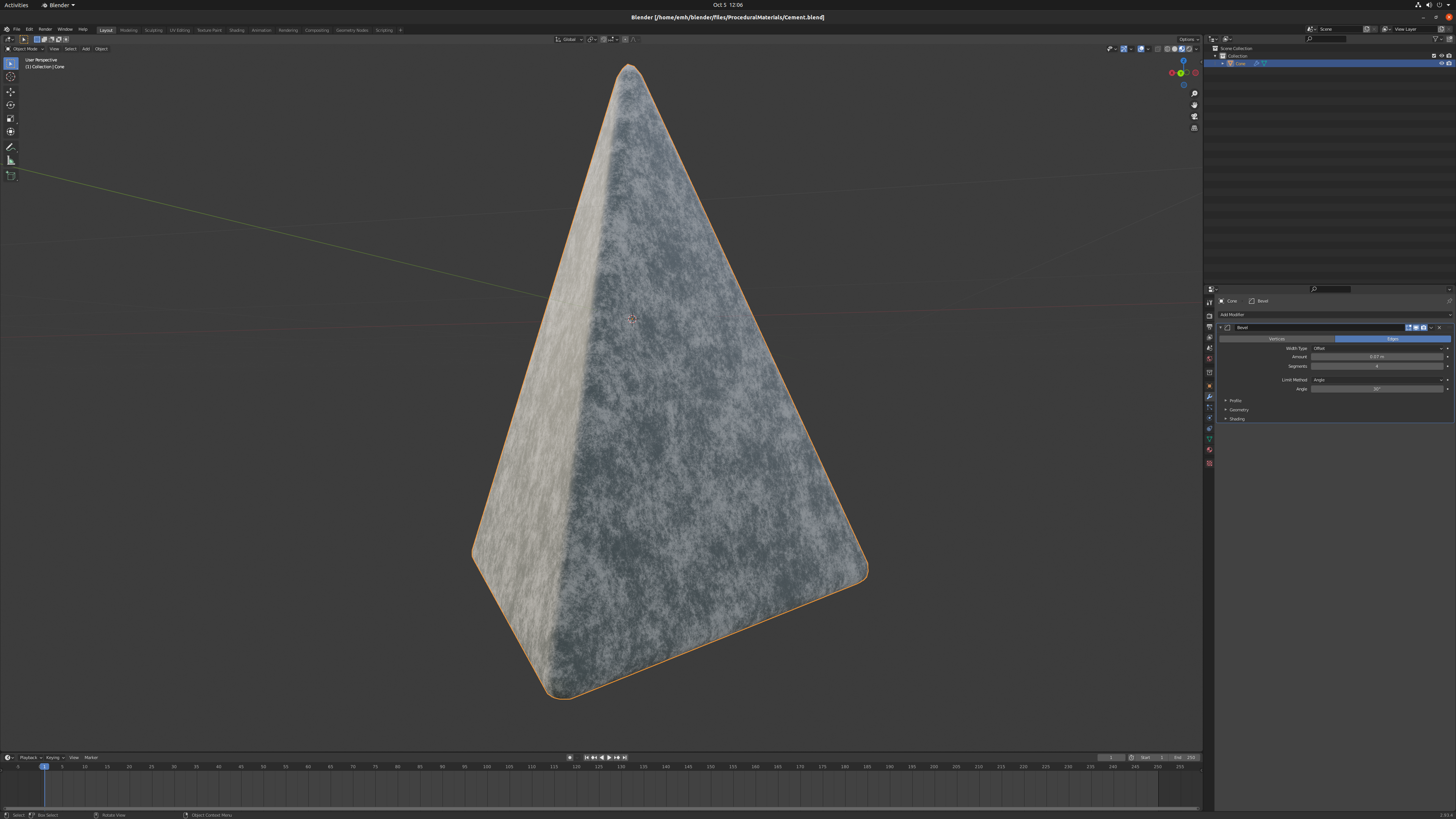Remove the Bevel modifier with X
The width and height of the screenshot is (1456, 819).
pyautogui.click(x=1439, y=328)
